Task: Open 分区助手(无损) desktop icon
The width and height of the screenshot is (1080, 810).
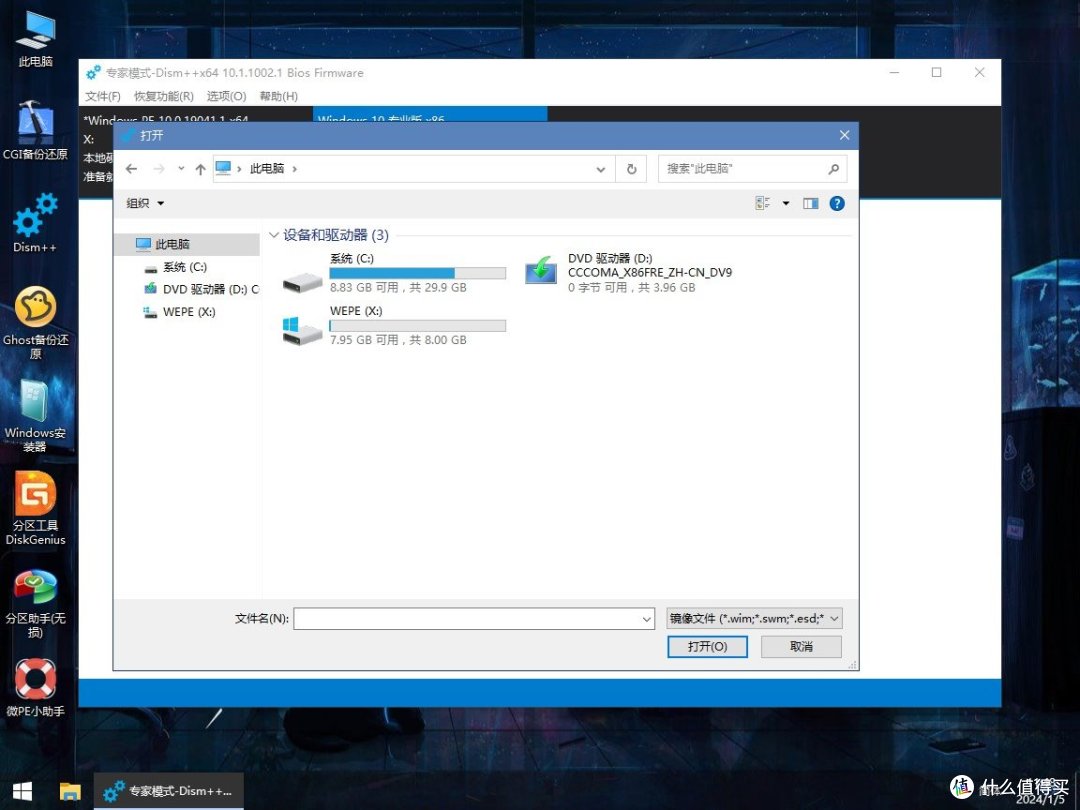Action: point(35,603)
